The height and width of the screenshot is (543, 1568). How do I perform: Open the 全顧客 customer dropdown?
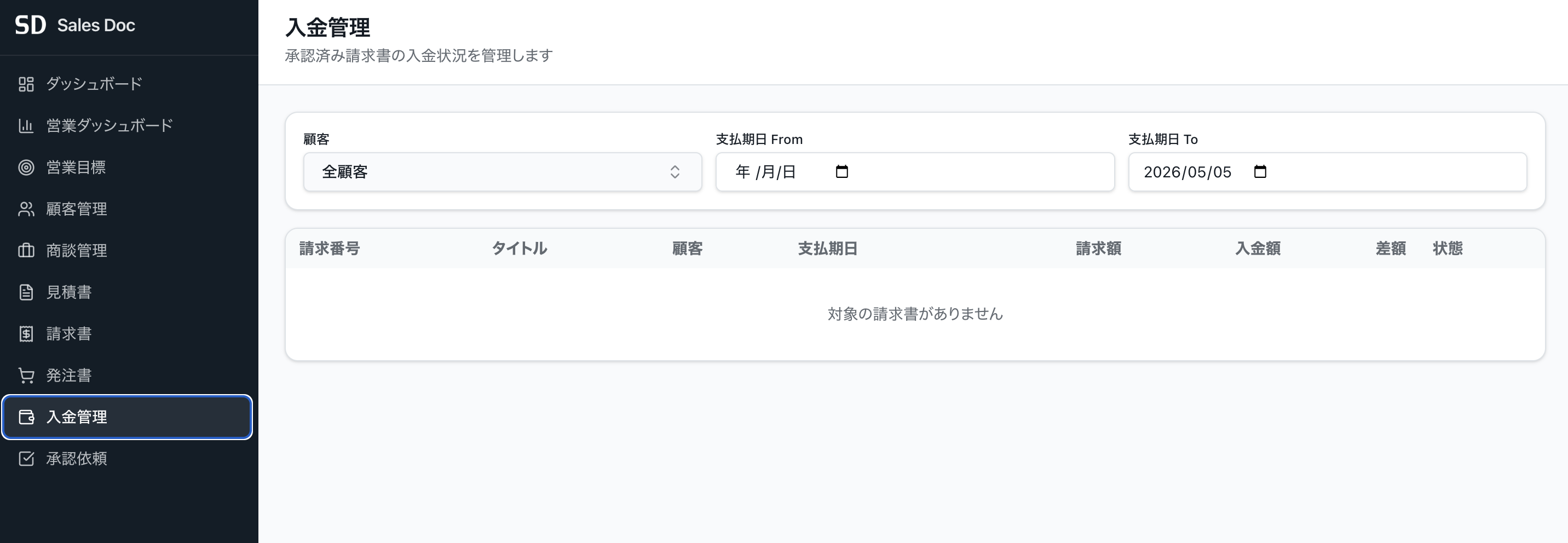(x=502, y=172)
